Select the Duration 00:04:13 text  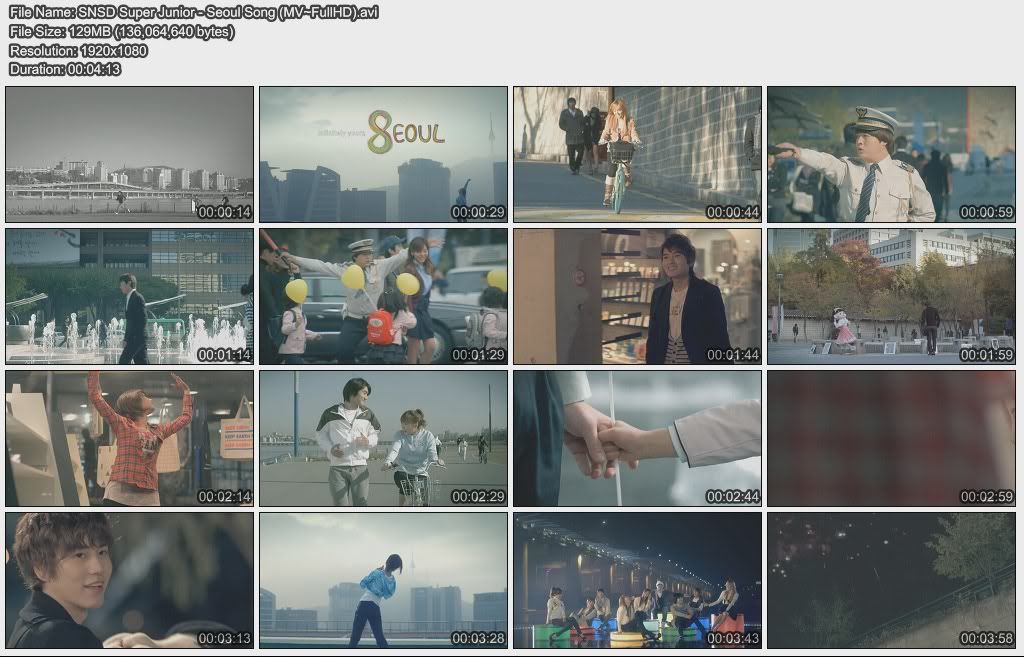(x=65, y=69)
